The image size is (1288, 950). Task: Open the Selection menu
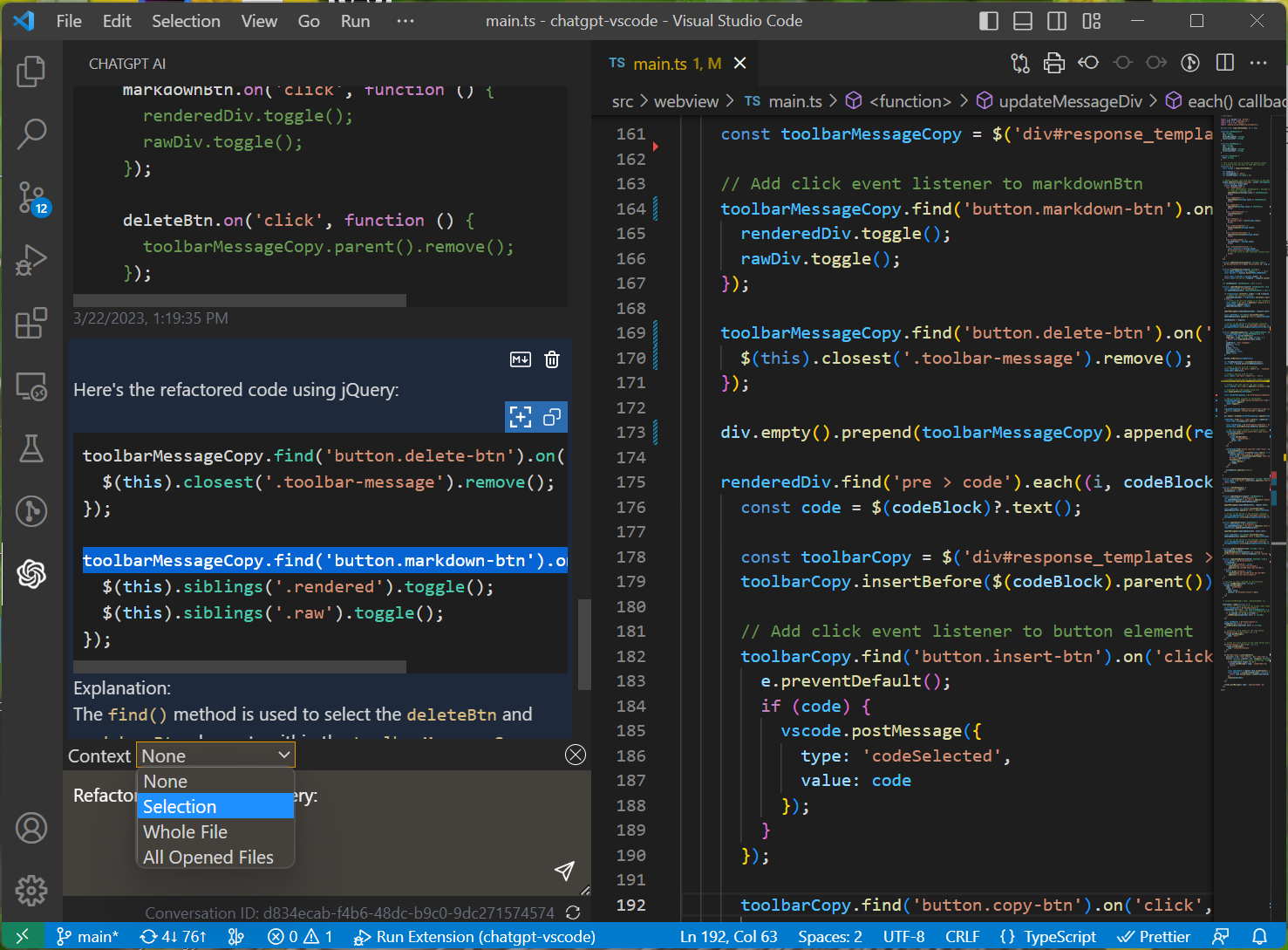coord(186,21)
